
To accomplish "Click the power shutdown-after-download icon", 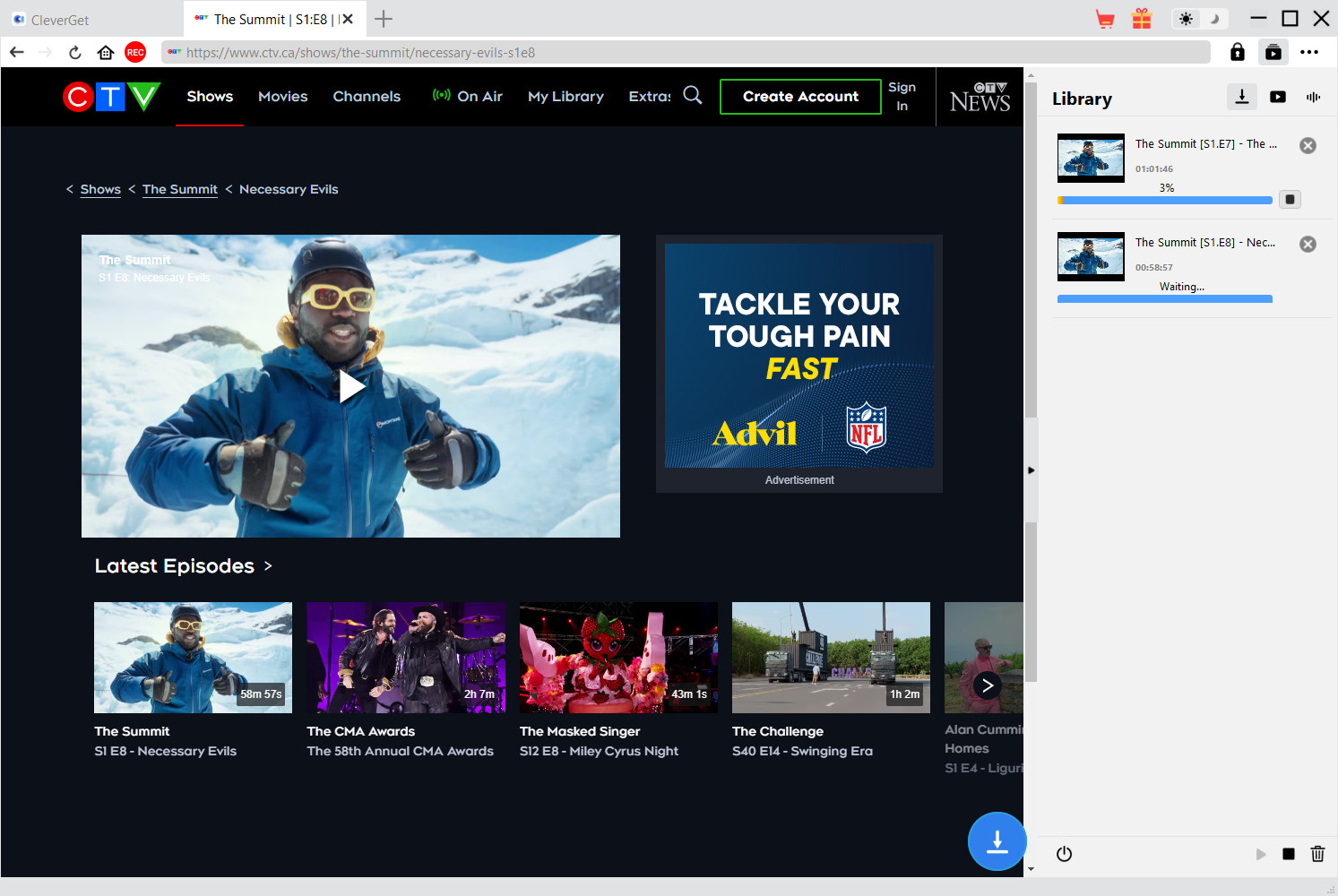I will coord(1064,854).
